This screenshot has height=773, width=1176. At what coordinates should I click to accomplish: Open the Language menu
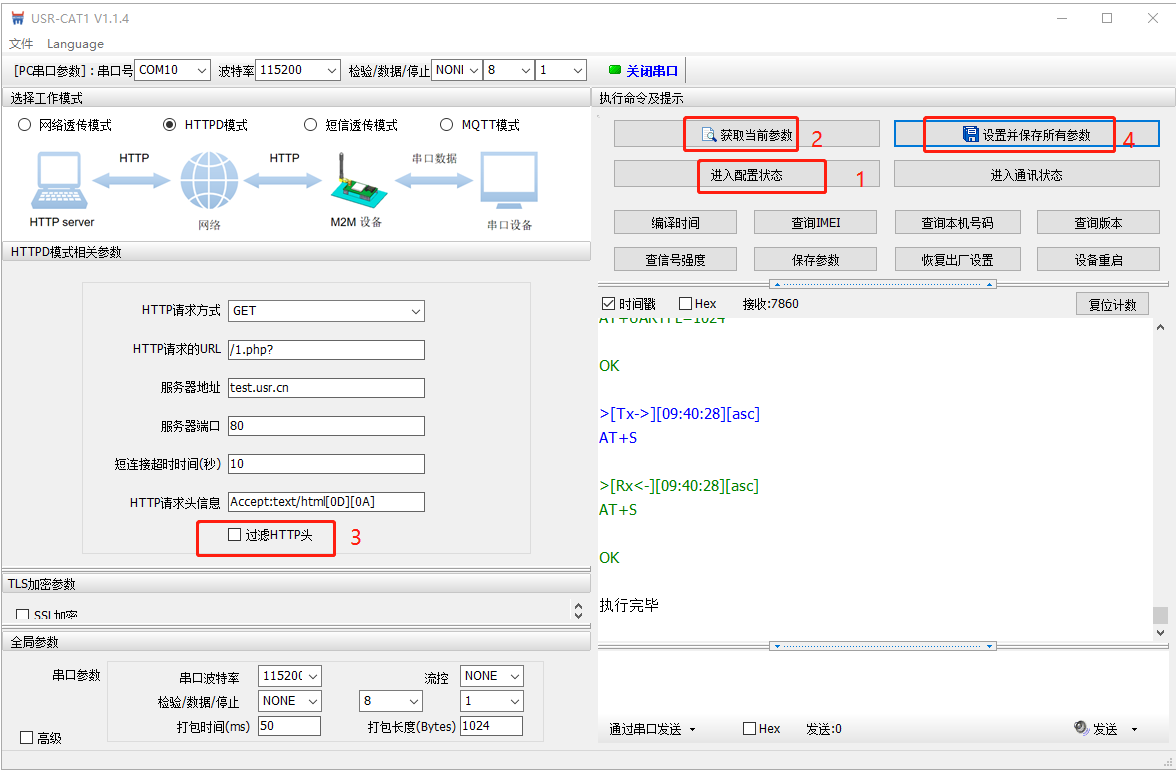pyautogui.click(x=75, y=44)
